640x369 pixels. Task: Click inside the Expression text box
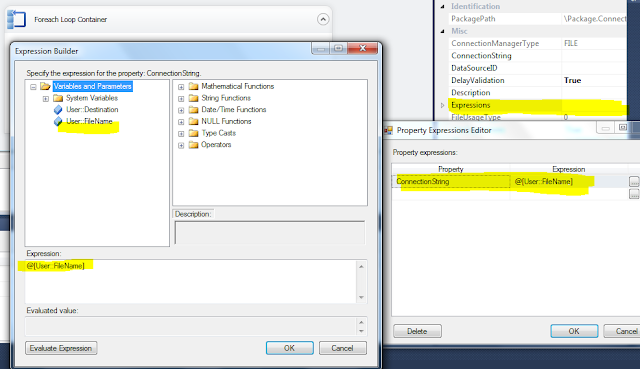point(191,281)
